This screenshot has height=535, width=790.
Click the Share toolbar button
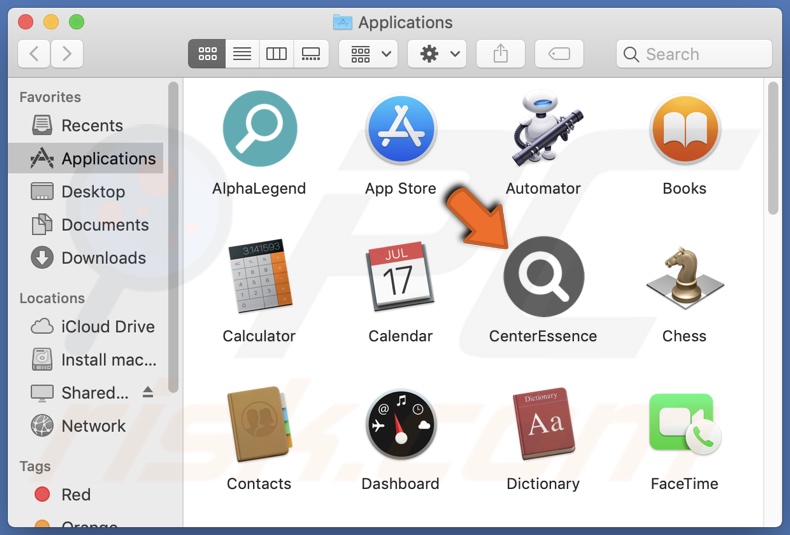click(501, 53)
